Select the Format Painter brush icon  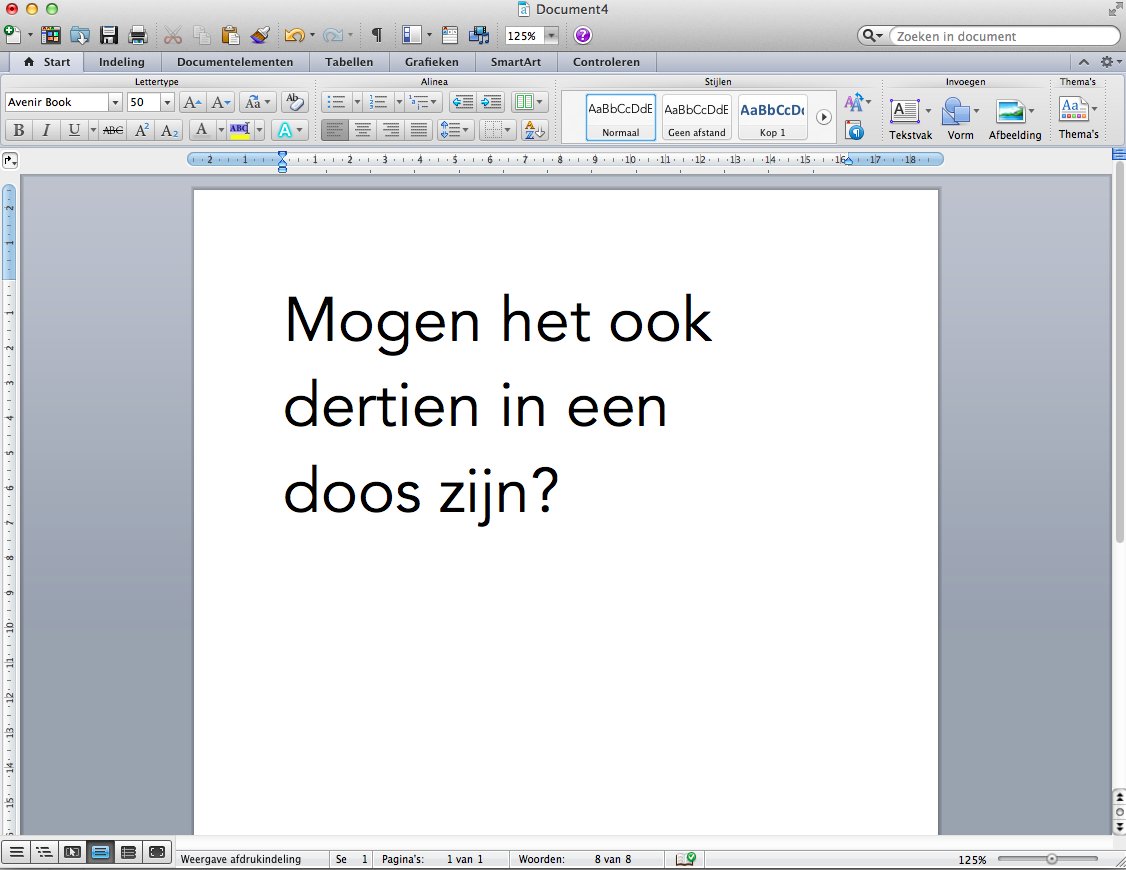[260, 34]
